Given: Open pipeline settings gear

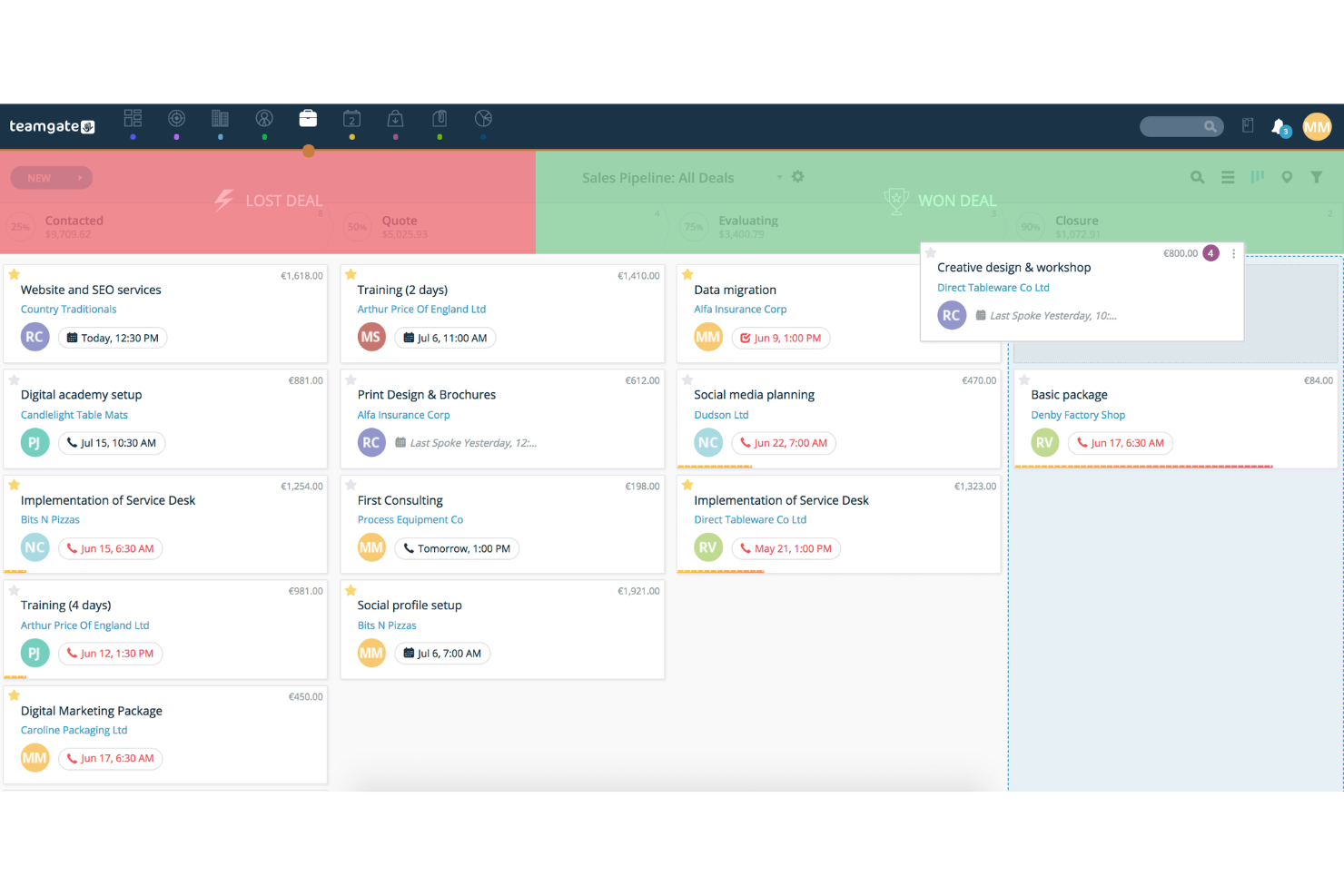Looking at the screenshot, I should tap(797, 176).
